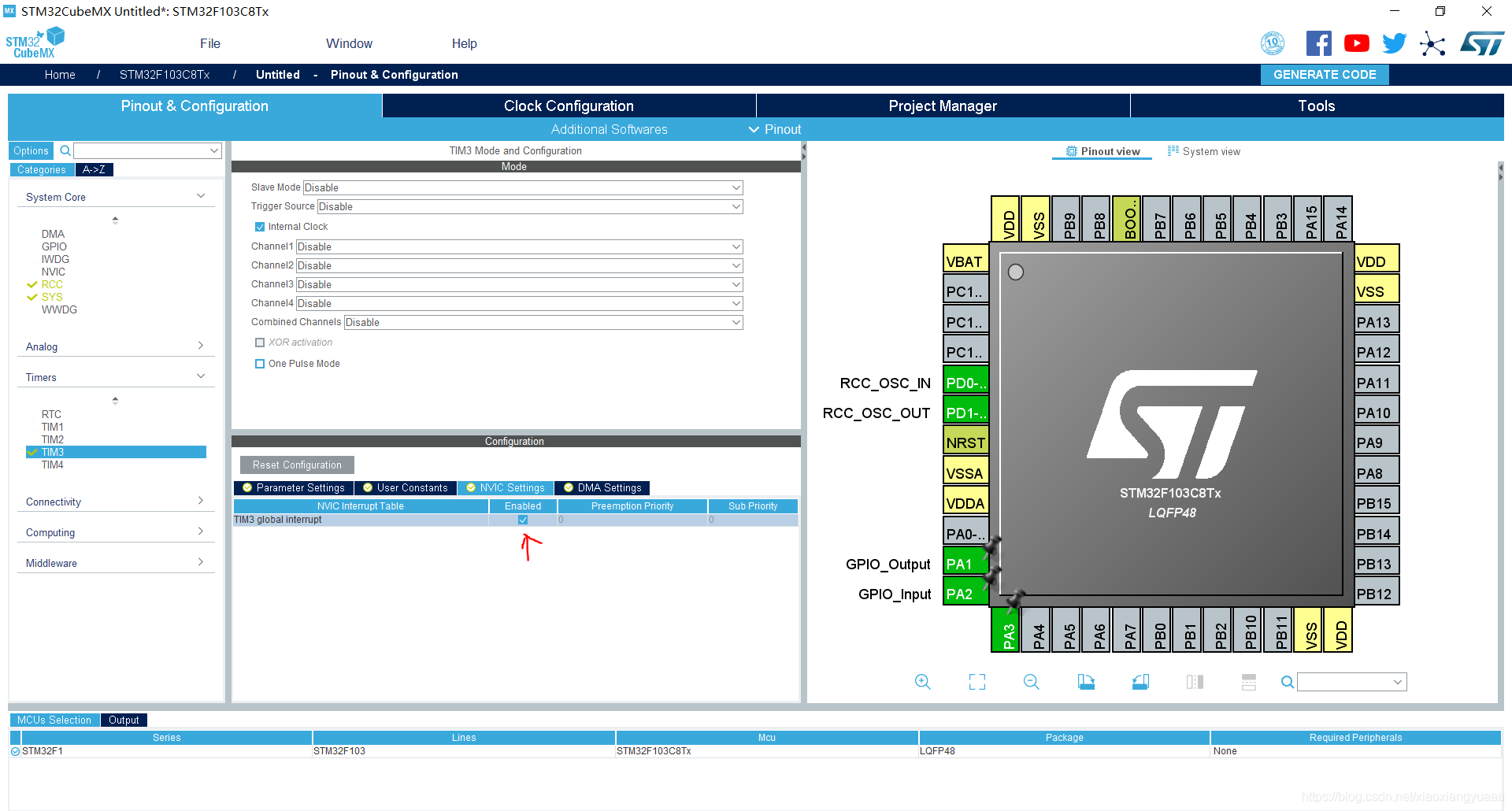Image resolution: width=1512 pixels, height=811 pixels.
Task: Rotate the chip clockwise icon
Action: click(1086, 682)
